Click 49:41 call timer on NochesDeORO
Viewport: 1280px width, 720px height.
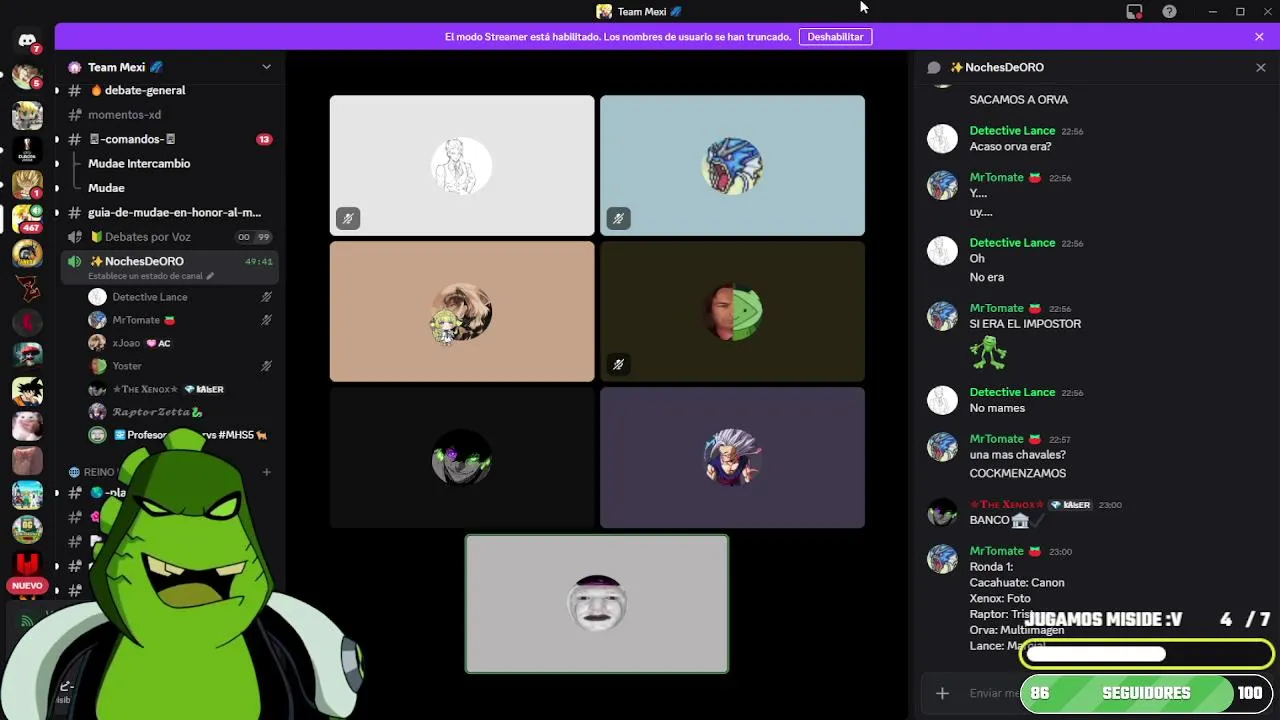click(x=259, y=262)
